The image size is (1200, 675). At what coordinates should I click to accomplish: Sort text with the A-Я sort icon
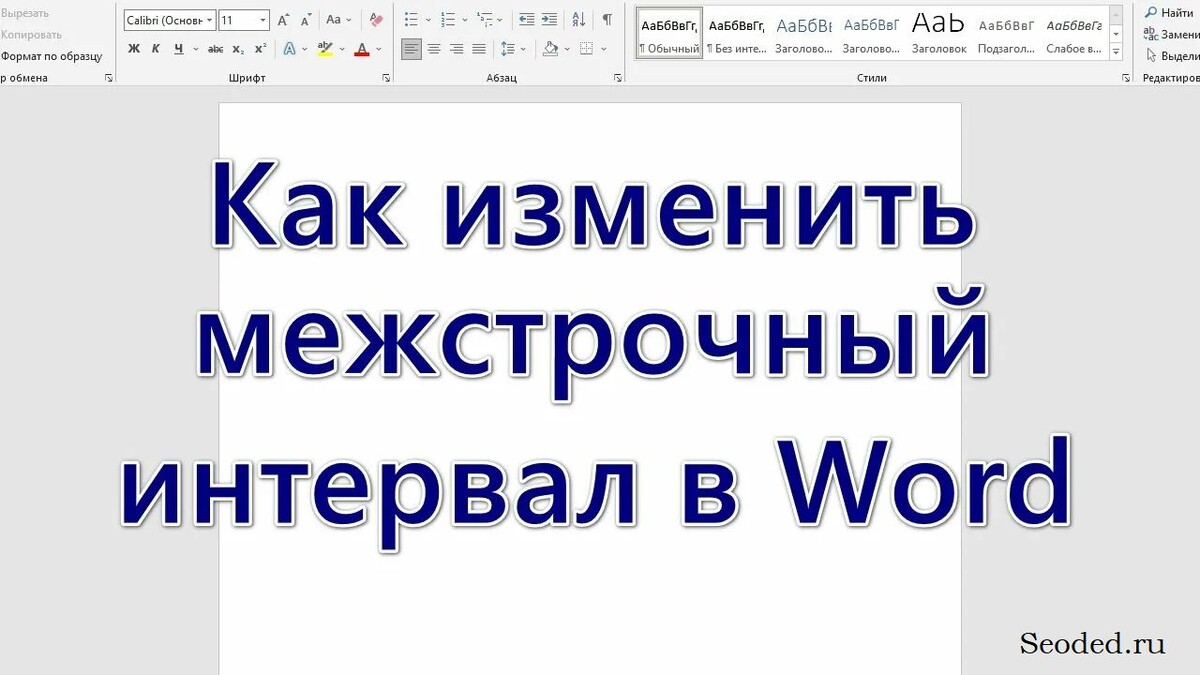click(579, 20)
